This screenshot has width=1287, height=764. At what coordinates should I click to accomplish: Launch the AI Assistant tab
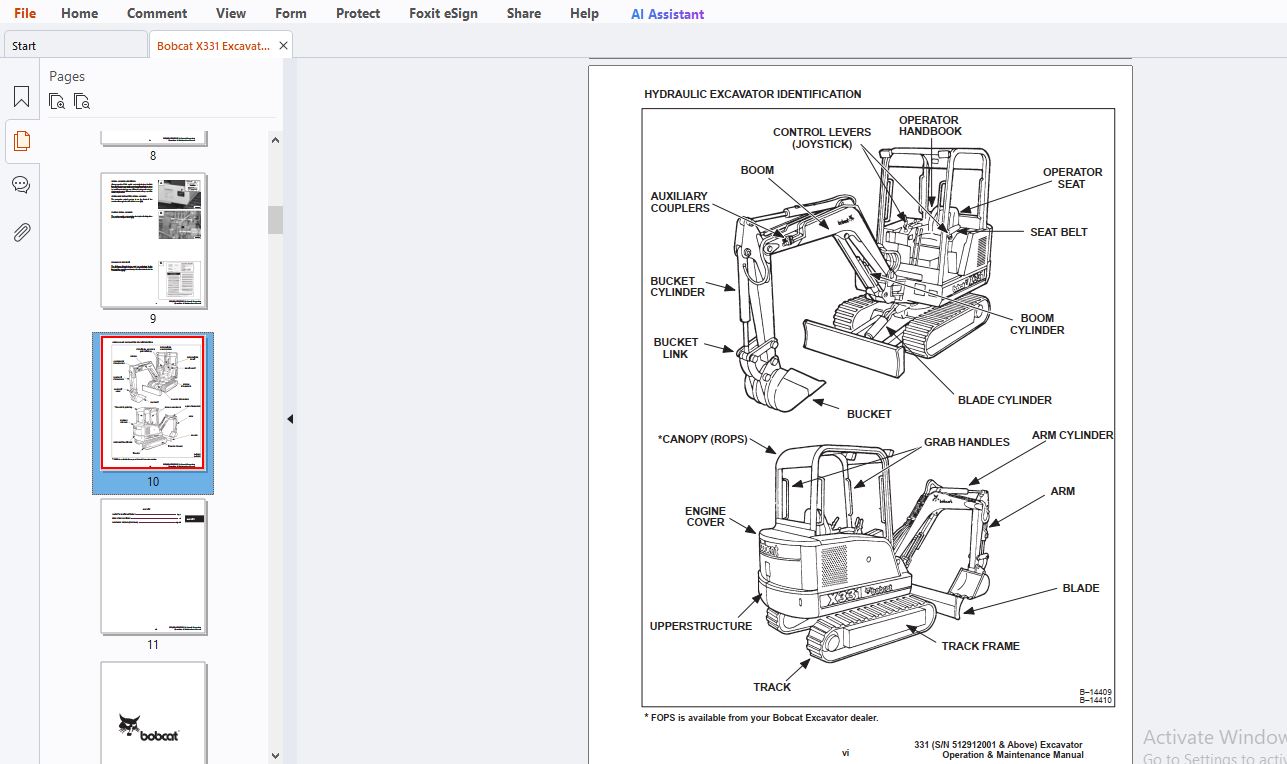point(667,14)
